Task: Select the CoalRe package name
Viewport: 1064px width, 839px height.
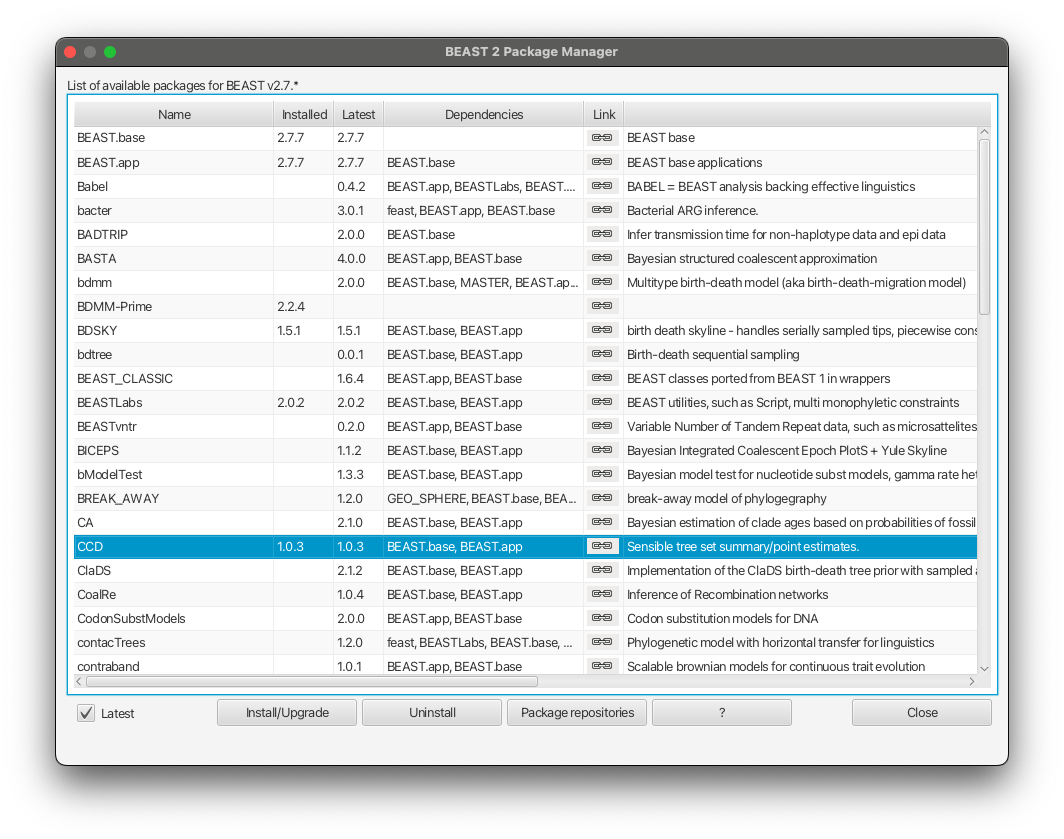Action: click(x=96, y=595)
